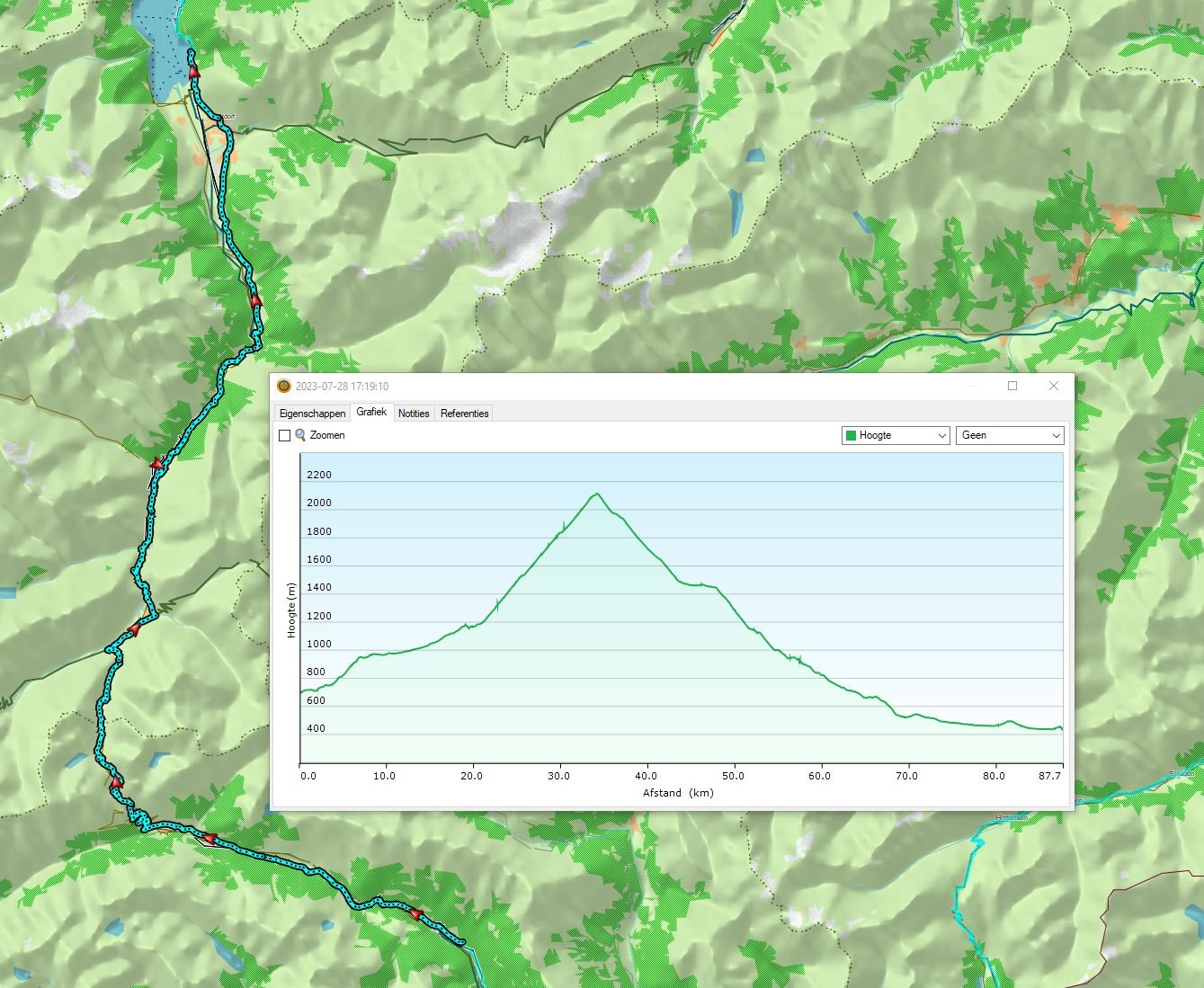Click the green swatch in the Hoogte selector
Viewport: 1204px width, 988px height.
click(851, 435)
